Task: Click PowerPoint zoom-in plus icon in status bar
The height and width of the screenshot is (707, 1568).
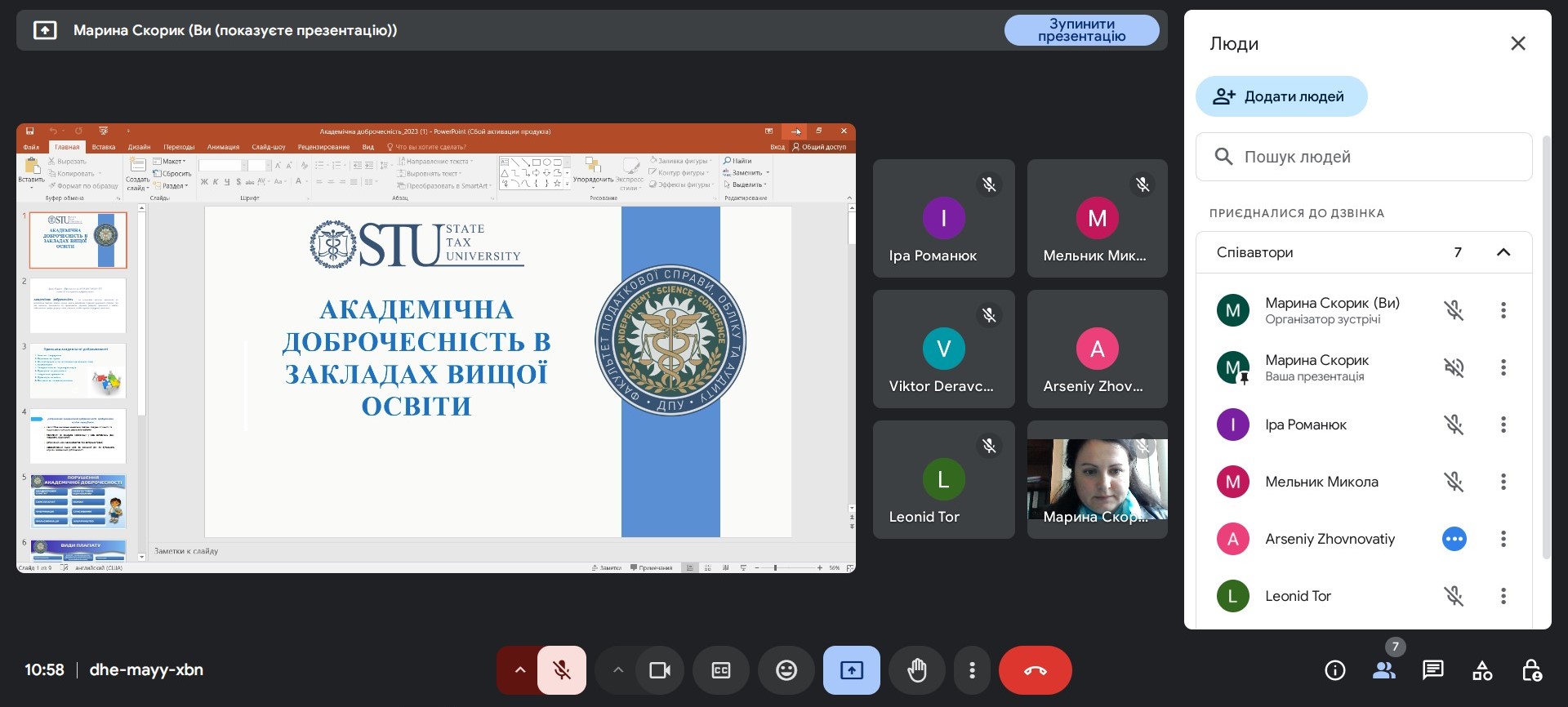Action: pyautogui.click(x=819, y=567)
